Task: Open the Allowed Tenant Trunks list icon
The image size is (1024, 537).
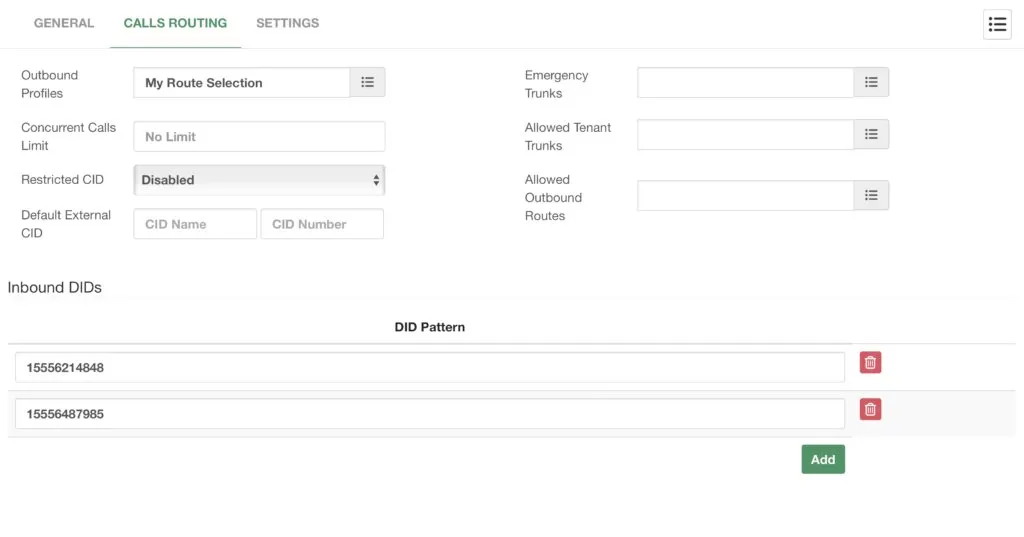Action: pyautogui.click(x=871, y=135)
